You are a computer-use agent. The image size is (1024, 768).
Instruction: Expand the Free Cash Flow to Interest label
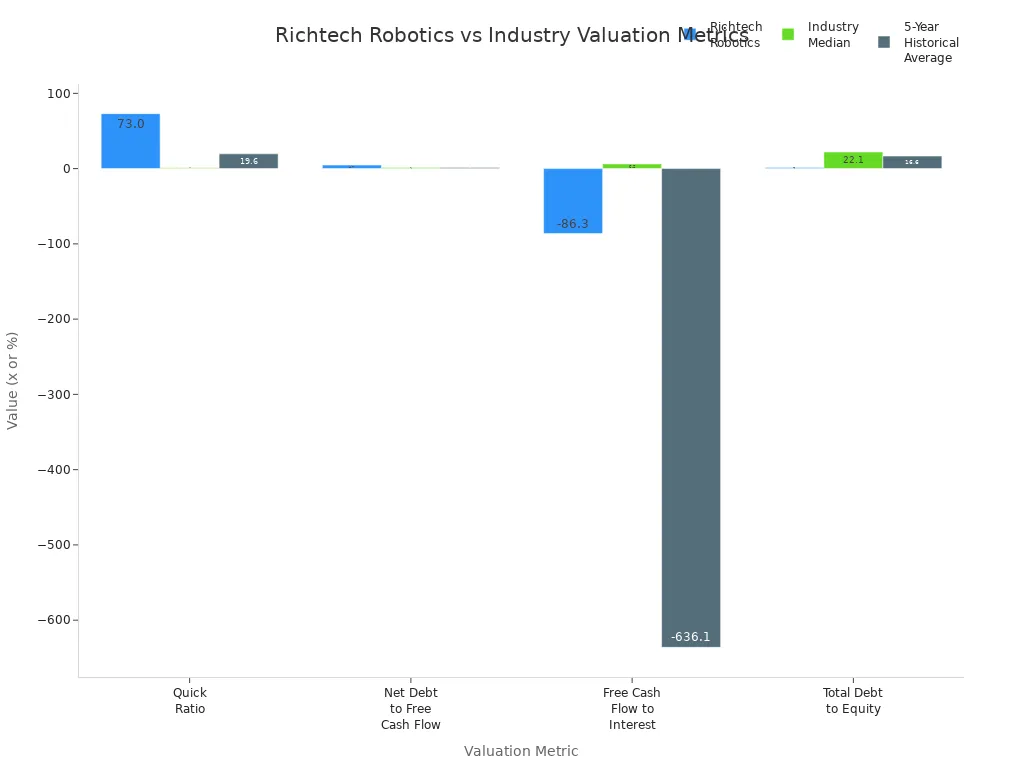[x=631, y=708]
